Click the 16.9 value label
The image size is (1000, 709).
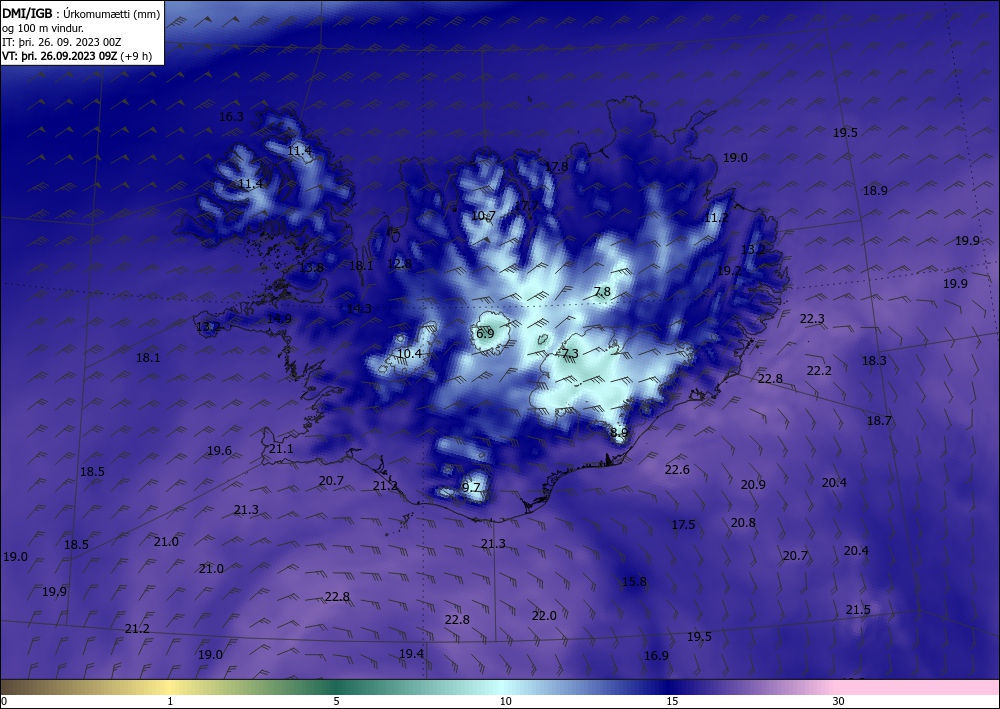pyautogui.click(x=656, y=655)
